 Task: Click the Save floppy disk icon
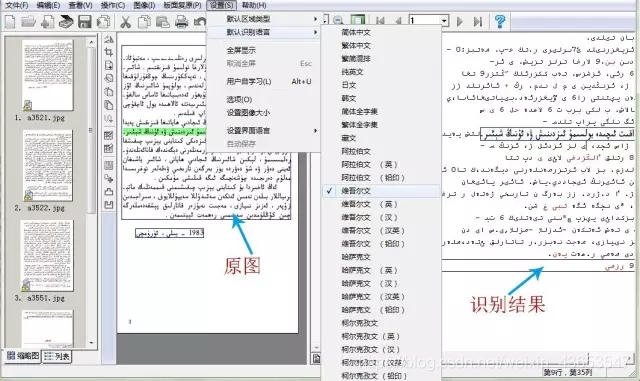click(x=85, y=21)
